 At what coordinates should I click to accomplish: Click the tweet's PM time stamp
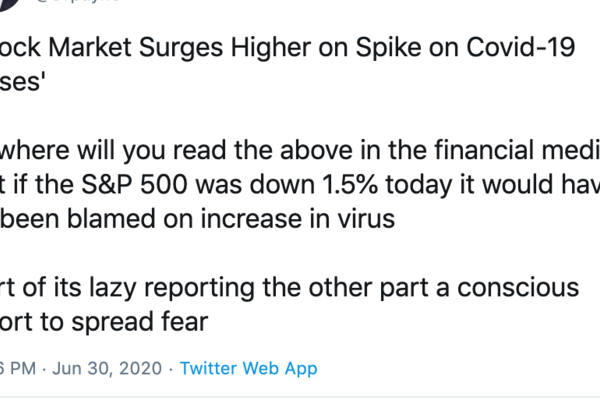click(x=22, y=369)
